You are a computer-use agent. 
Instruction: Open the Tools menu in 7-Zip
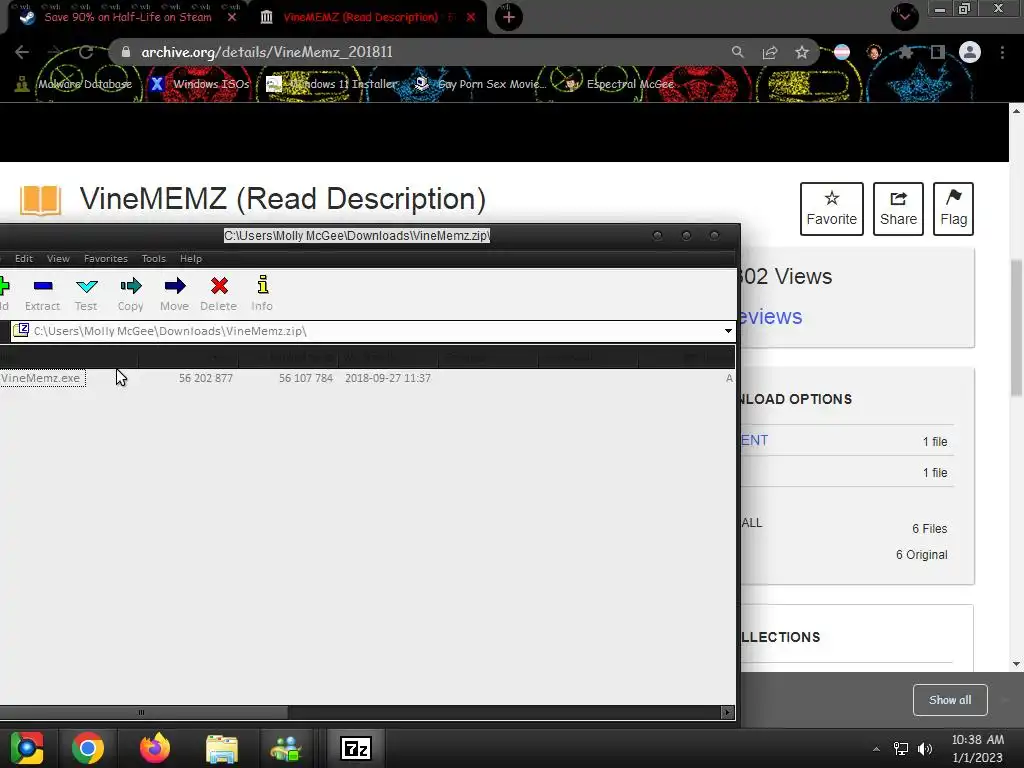click(x=154, y=259)
